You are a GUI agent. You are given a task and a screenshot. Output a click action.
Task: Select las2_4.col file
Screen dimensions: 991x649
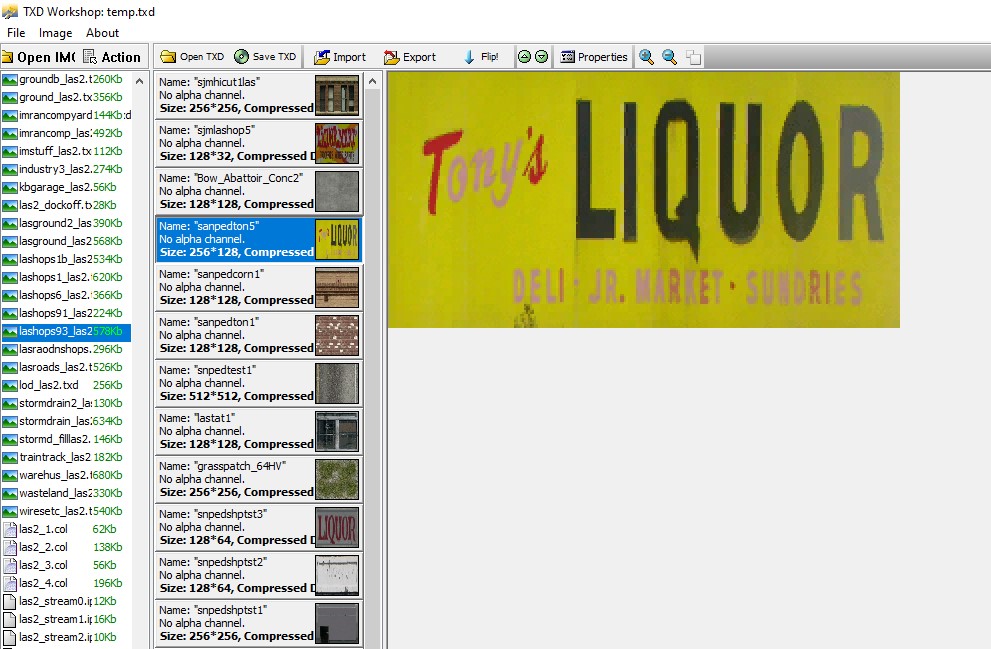66,583
